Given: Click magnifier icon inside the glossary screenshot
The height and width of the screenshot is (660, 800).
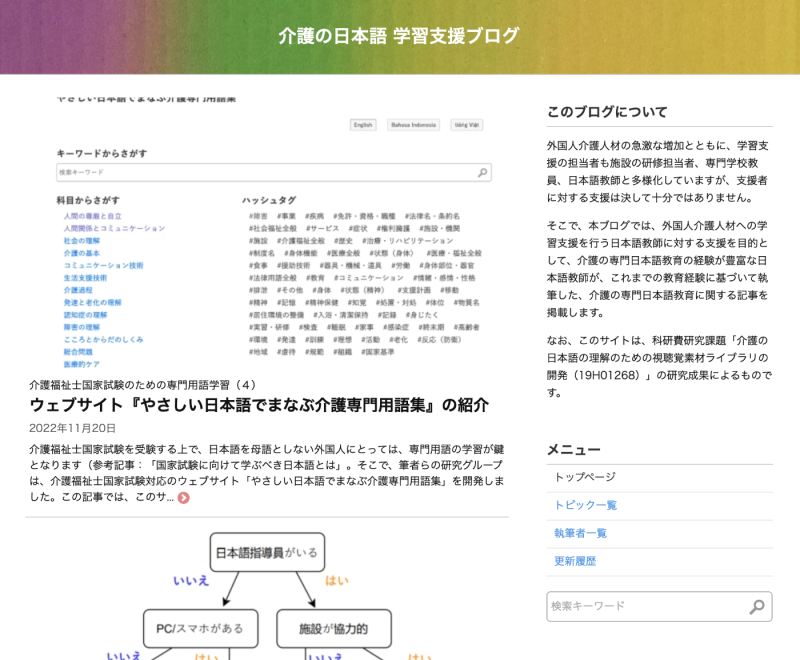Looking at the screenshot, I should click(483, 173).
